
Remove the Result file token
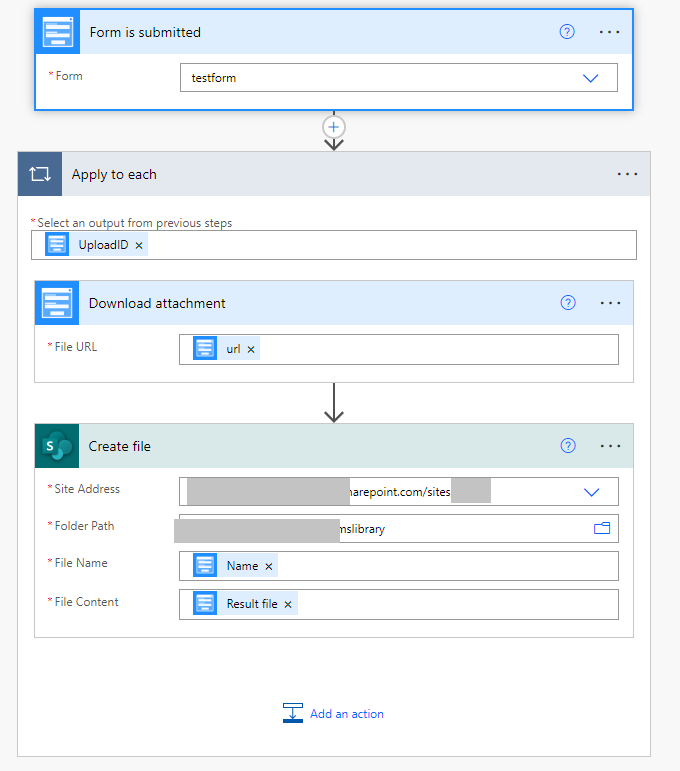288,604
